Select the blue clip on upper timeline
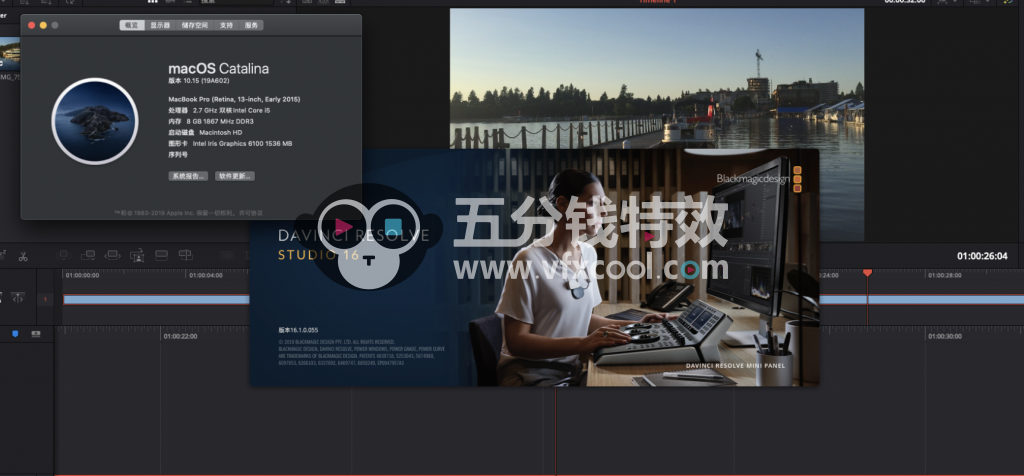Viewport: 1024px width, 476px height. (x=156, y=299)
